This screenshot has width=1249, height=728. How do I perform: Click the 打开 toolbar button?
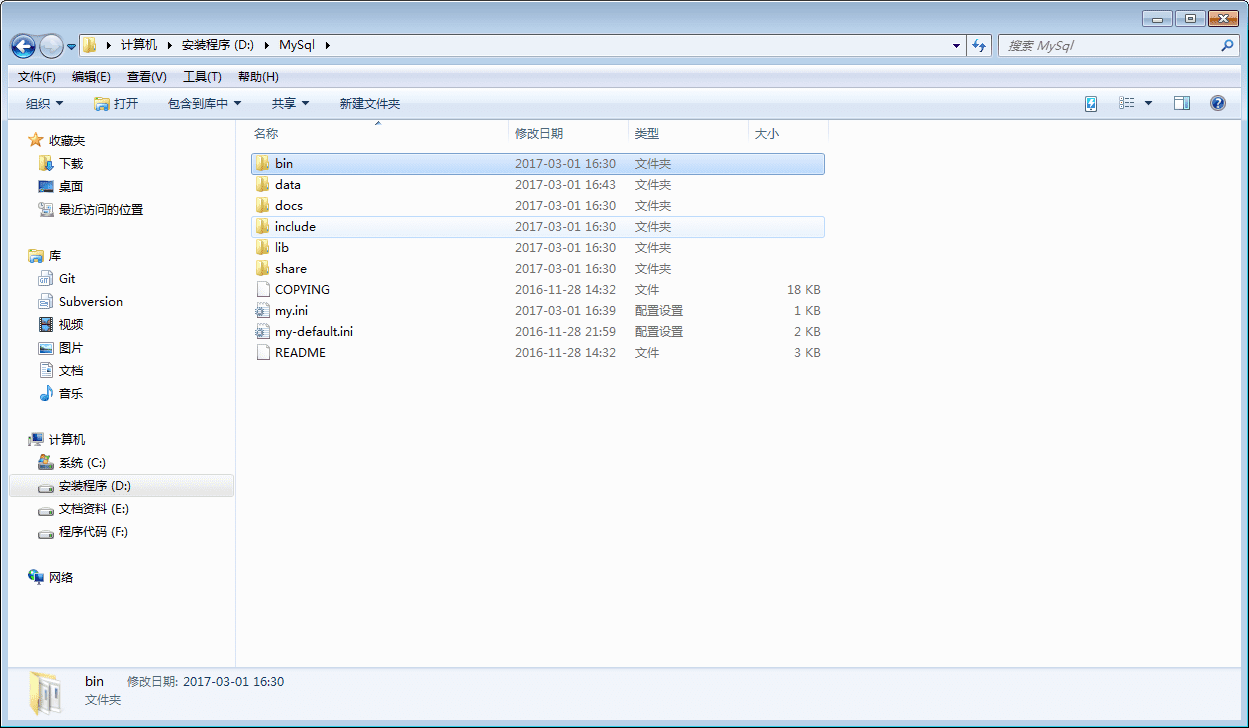[x=116, y=104]
